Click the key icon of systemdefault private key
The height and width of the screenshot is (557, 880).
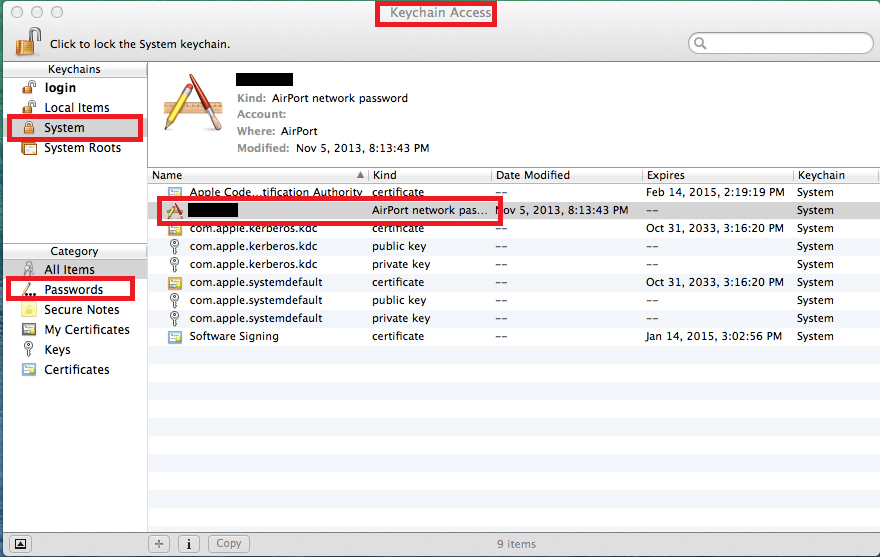tap(175, 318)
